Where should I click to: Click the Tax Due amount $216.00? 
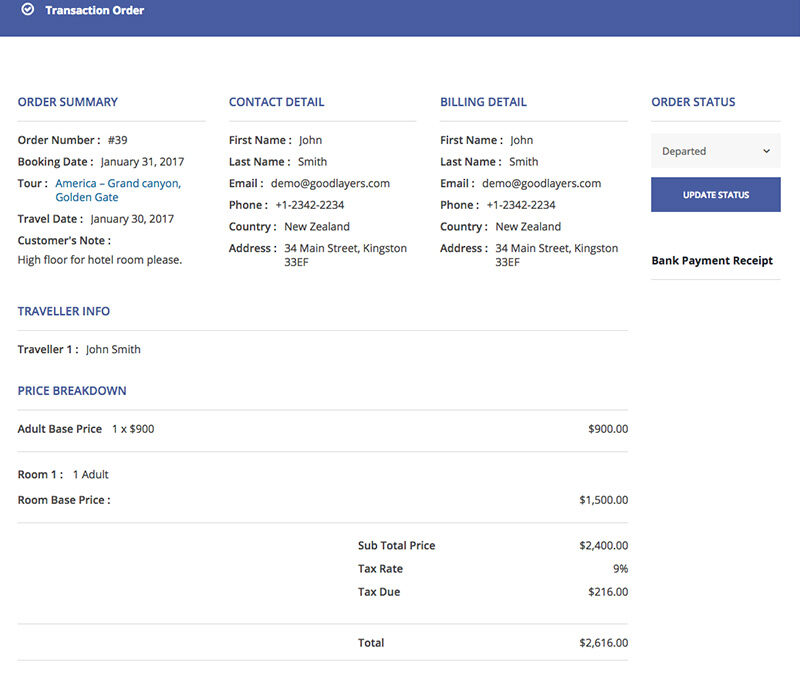(x=608, y=592)
